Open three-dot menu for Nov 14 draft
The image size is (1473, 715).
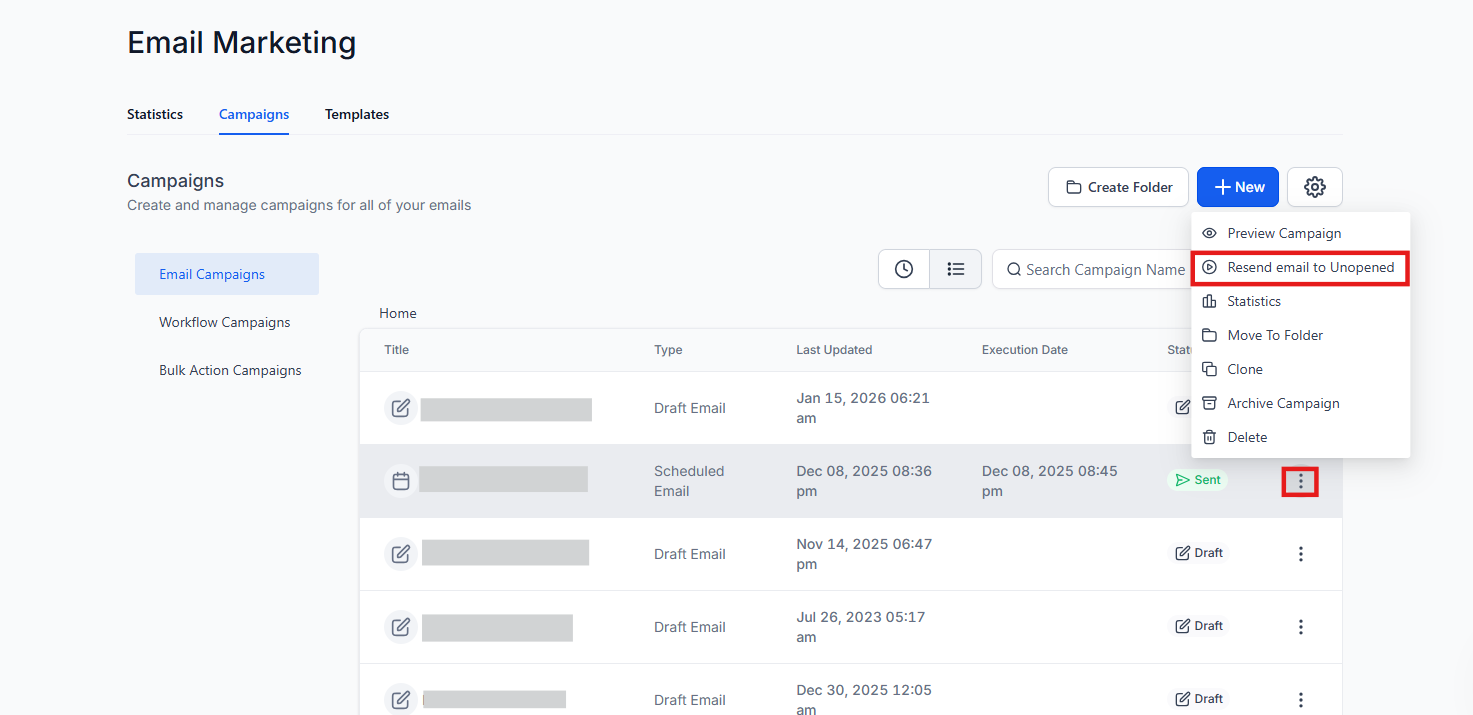coord(1300,554)
